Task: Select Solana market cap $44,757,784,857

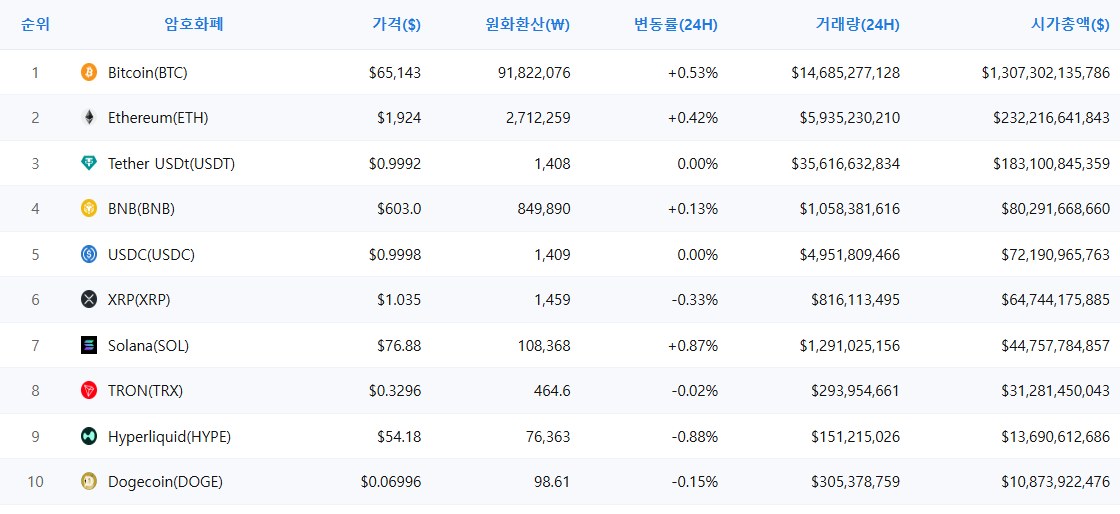Action: (1056, 346)
